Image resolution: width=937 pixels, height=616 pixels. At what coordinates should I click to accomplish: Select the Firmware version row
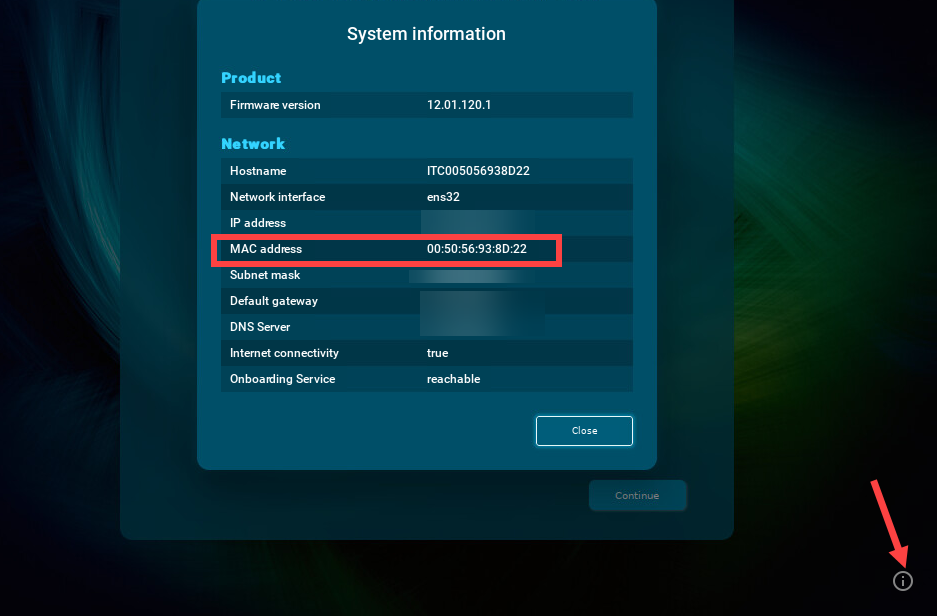tap(426, 104)
